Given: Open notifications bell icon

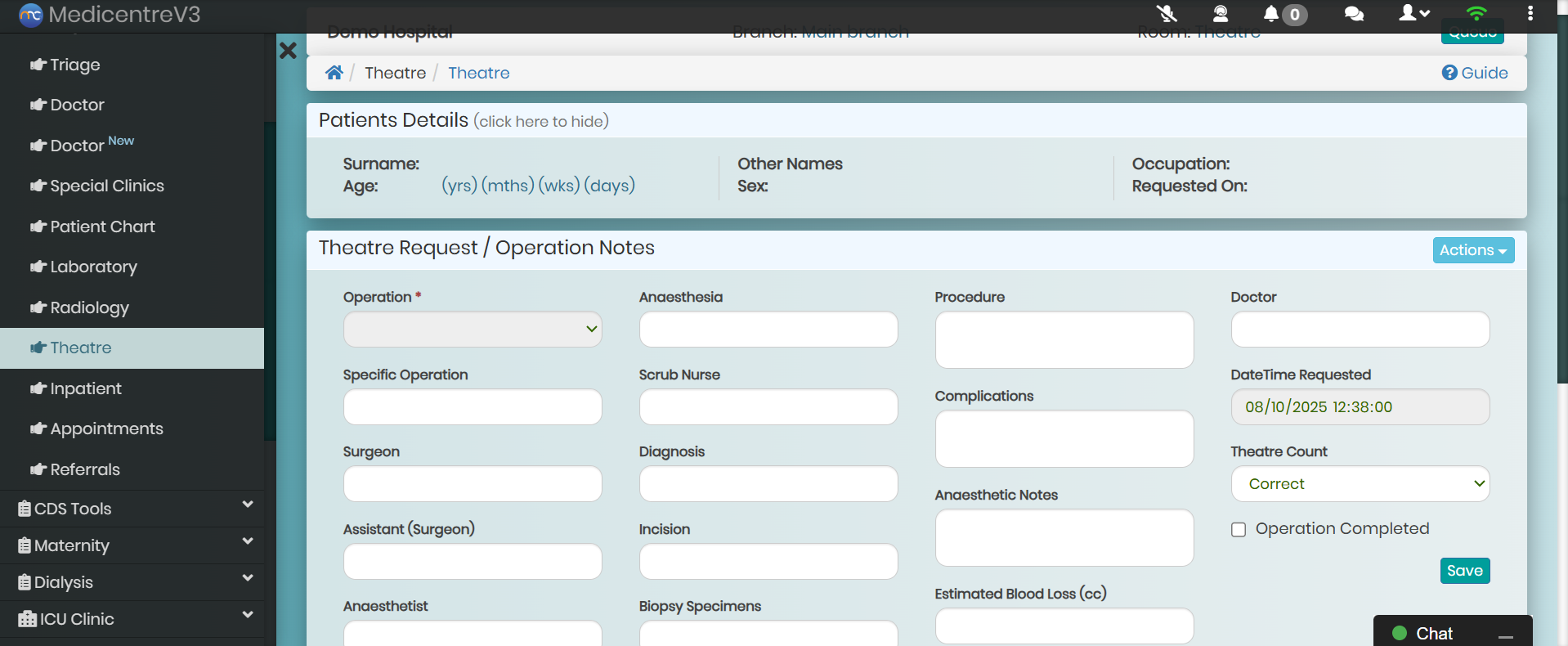Looking at the screenshot, I should click(x=1271, y=14).
